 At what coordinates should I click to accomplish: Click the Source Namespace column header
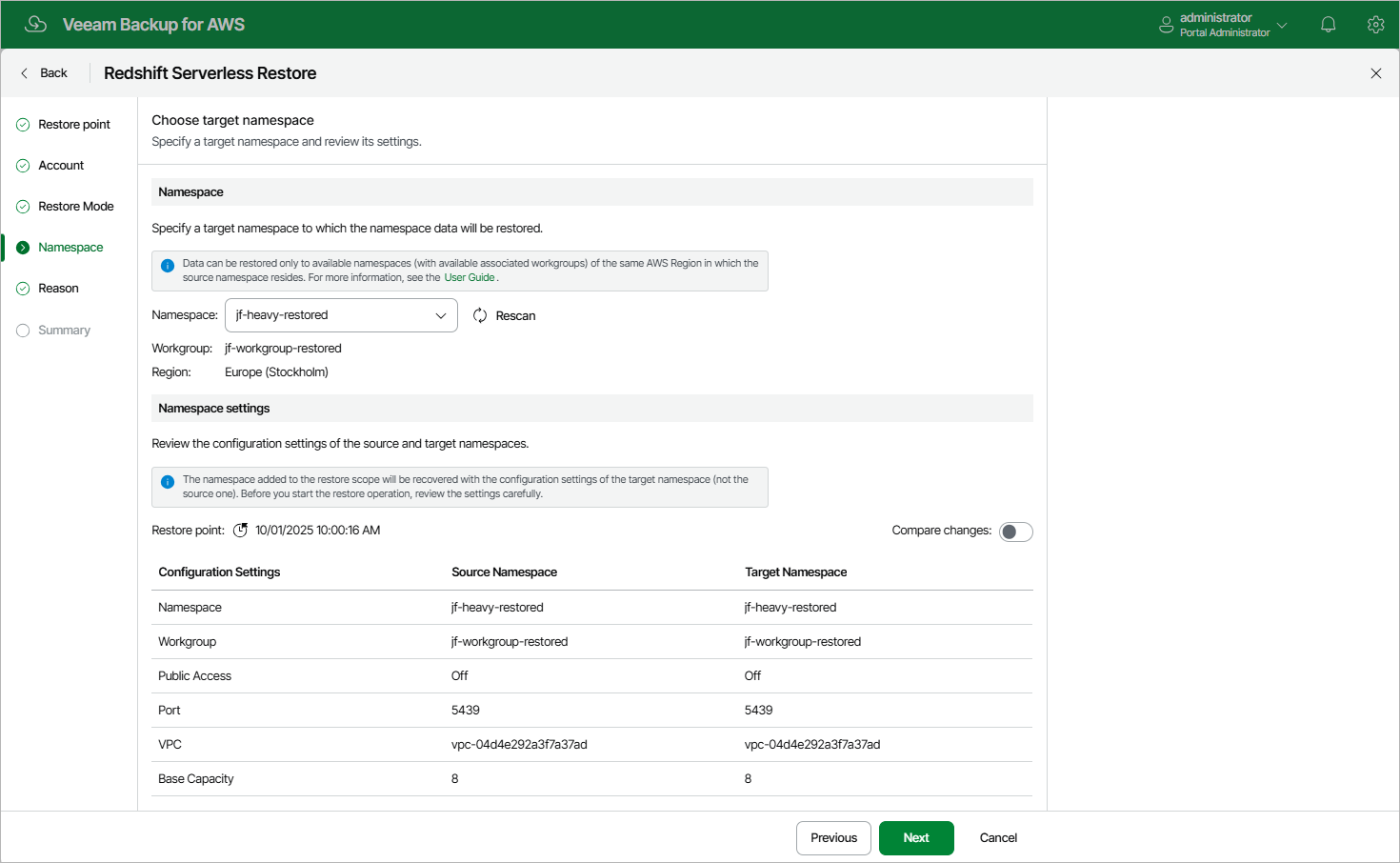coord(504,572)
